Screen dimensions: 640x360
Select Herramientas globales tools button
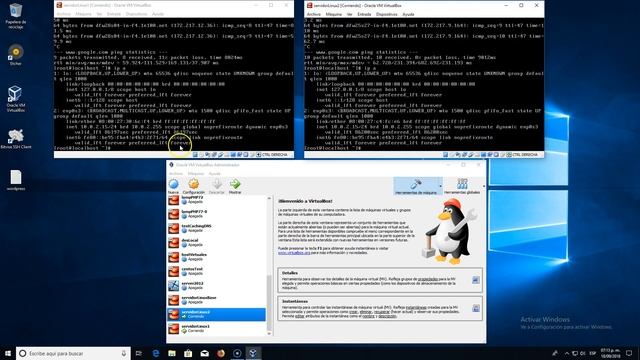[x=462, y=186]
